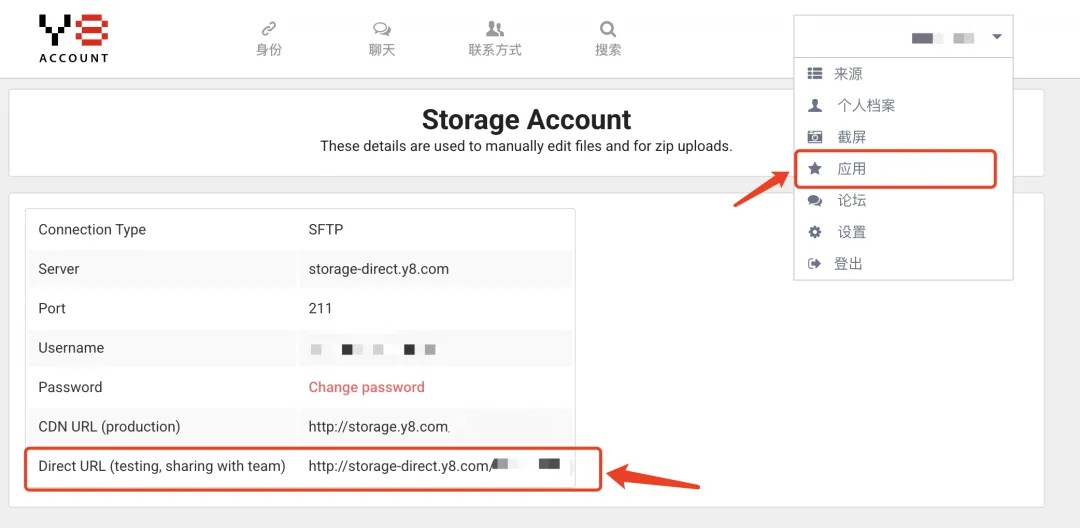1080x528 pixels.
Task: Click the list icon beside 来源
Action: point(815,73)
